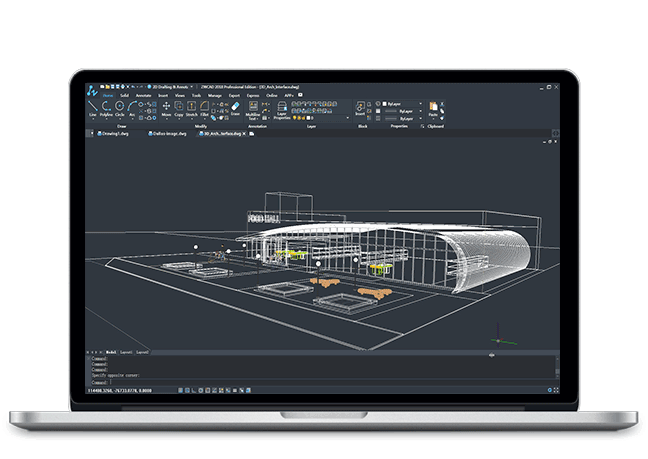Click the Paste button

tap(434, 108)
